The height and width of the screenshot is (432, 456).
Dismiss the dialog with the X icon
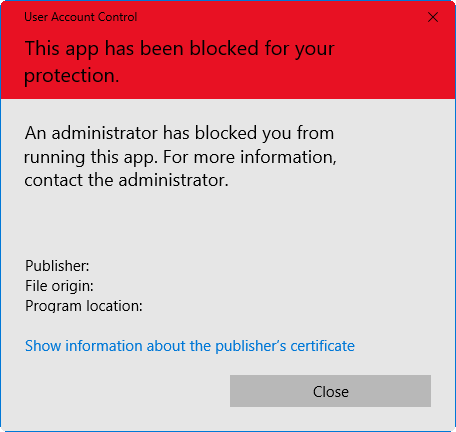pyautogui.click(x=433, y=17)
